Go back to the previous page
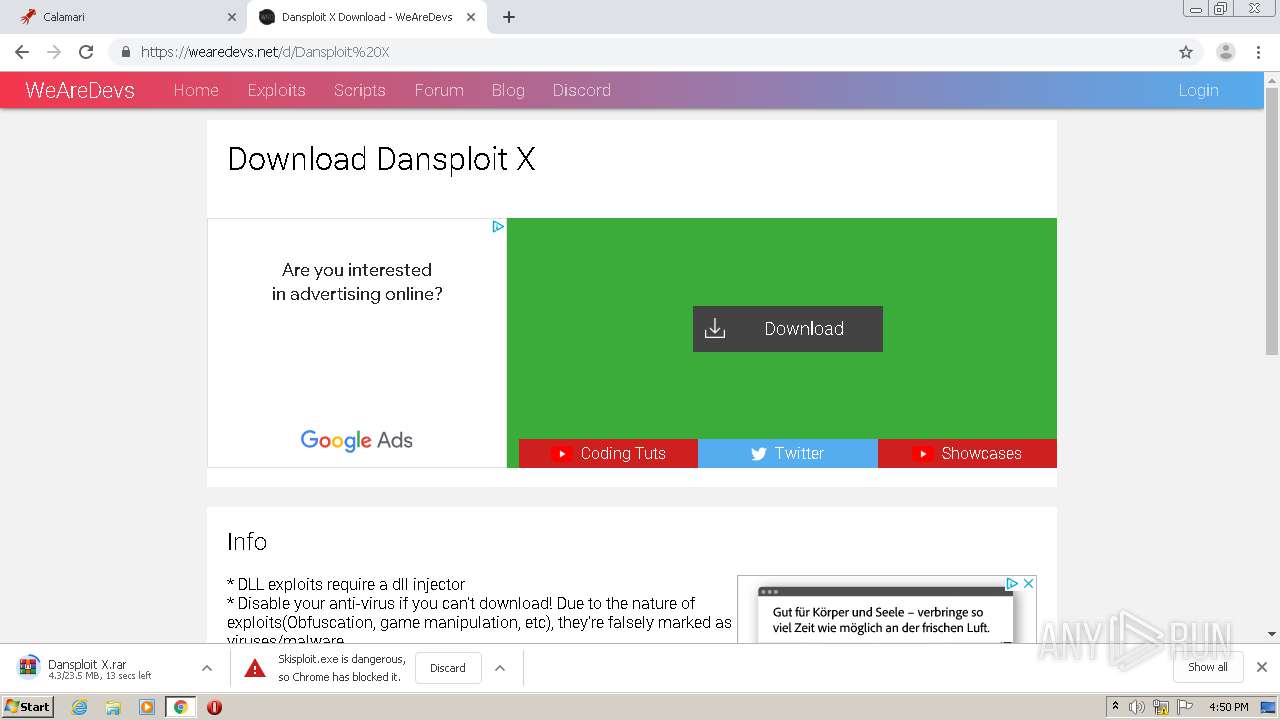The width and height of the screenshot is (1280, 720). (22, 52)
